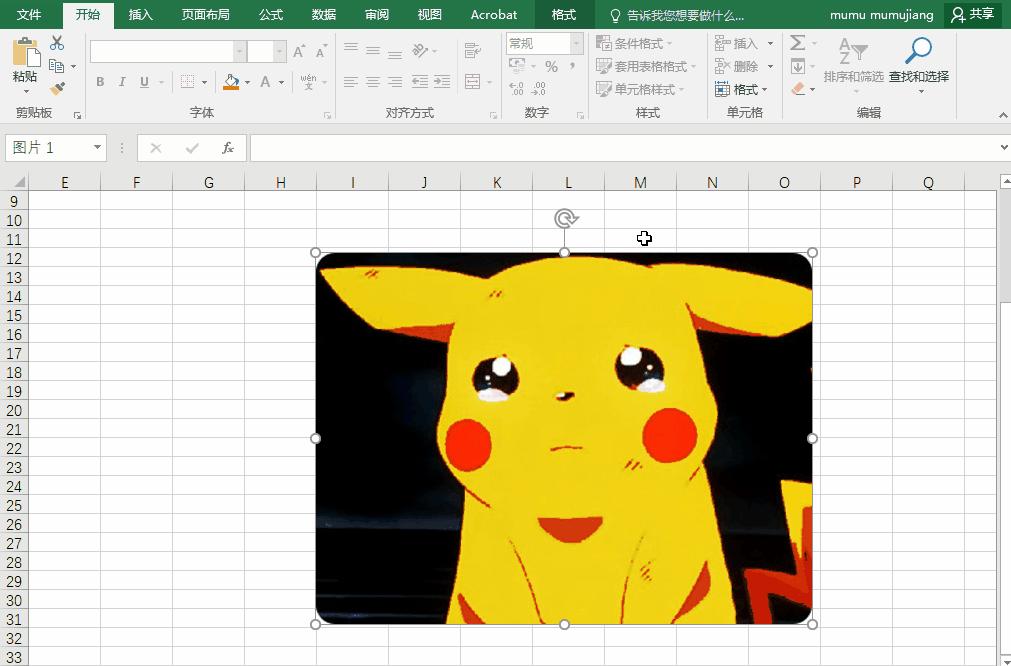Screen dimensions: 1011x666
Task: Expand the Name Box dropdown arrow
Action: (x=97, y=148)
